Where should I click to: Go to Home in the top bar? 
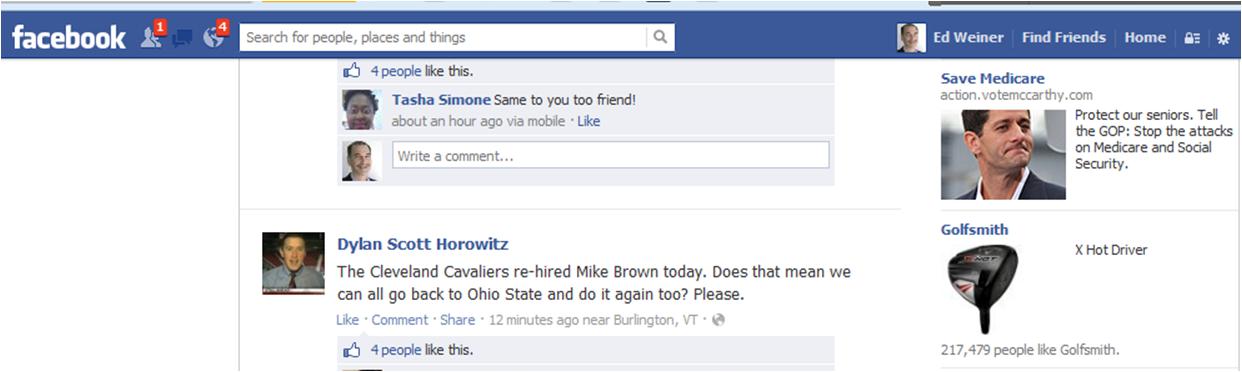[1145, 37]
